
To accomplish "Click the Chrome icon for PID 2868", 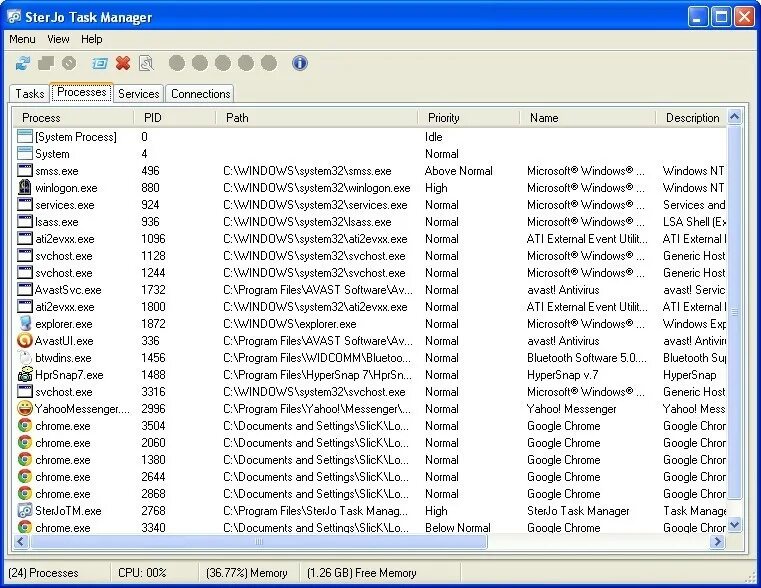I will 25,493.
